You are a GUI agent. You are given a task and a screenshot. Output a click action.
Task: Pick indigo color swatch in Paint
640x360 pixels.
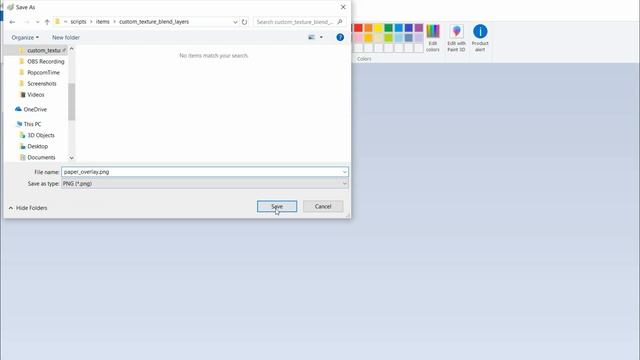tap(409, 28)
